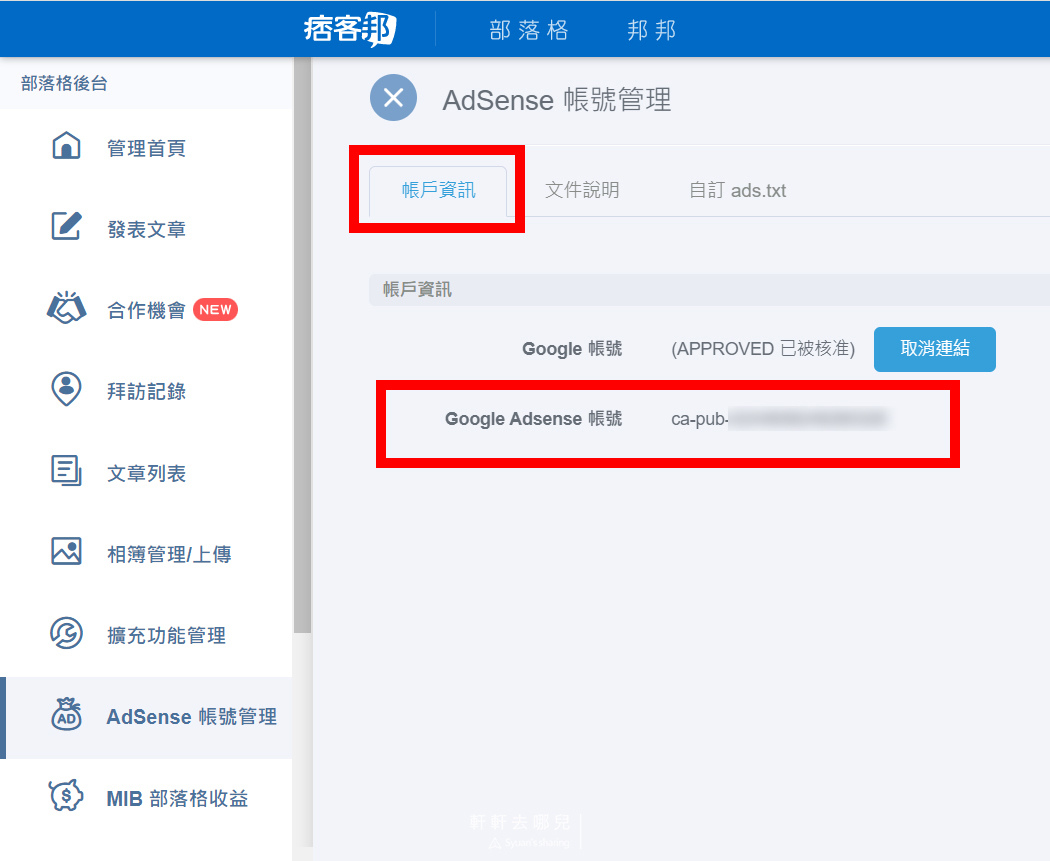Click the 痞客邦 logo
Viewport: 1050px width, 861px height.
click(350, 29)
